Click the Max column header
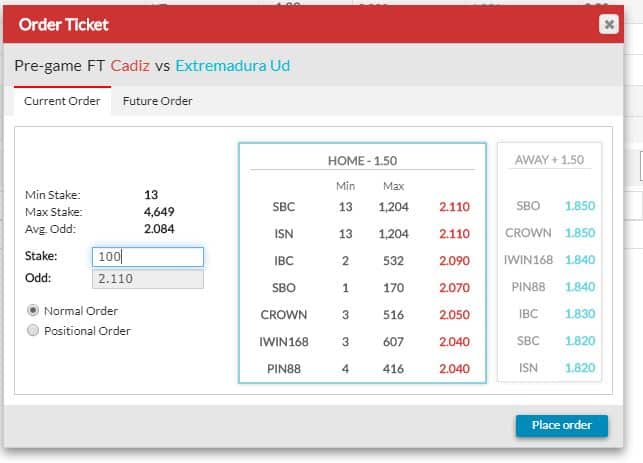Viewport: 643px width, 463px height. [394, 186]
